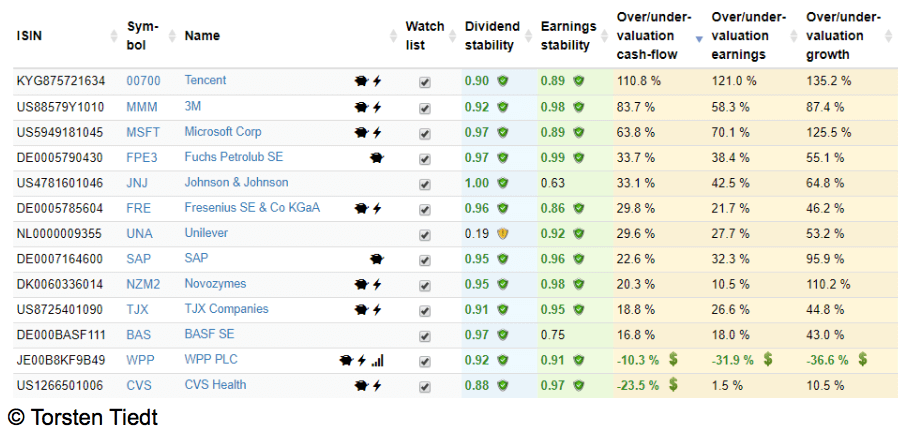918x444 pixels.
Task: Click the lightning bolt icon in Novozymes row
Action: click(x=377, y=284)
